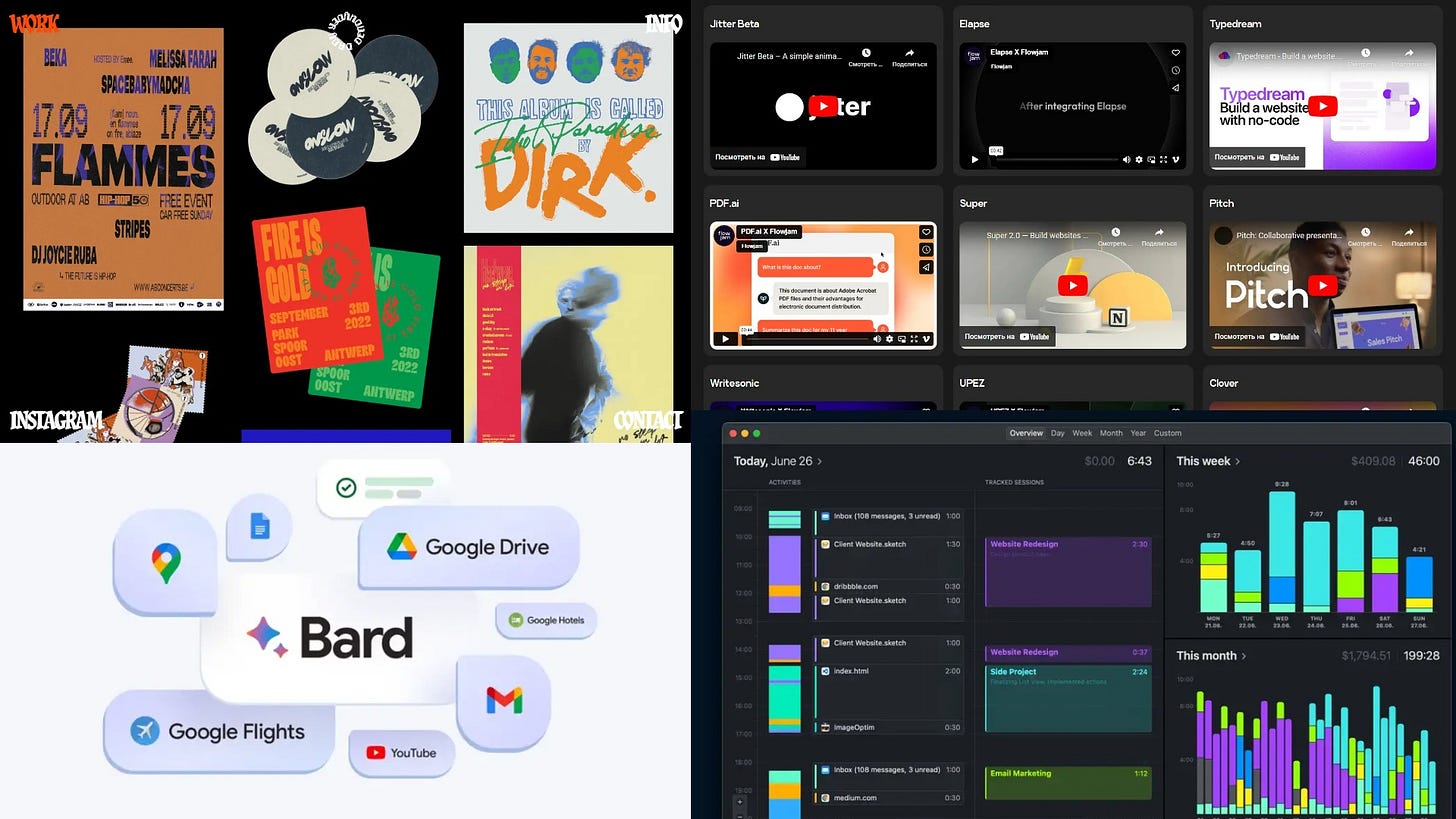Click watch later clock on Jitter Beta video
The width and height of the screenshot is (1456, 819).
(866, 53)
